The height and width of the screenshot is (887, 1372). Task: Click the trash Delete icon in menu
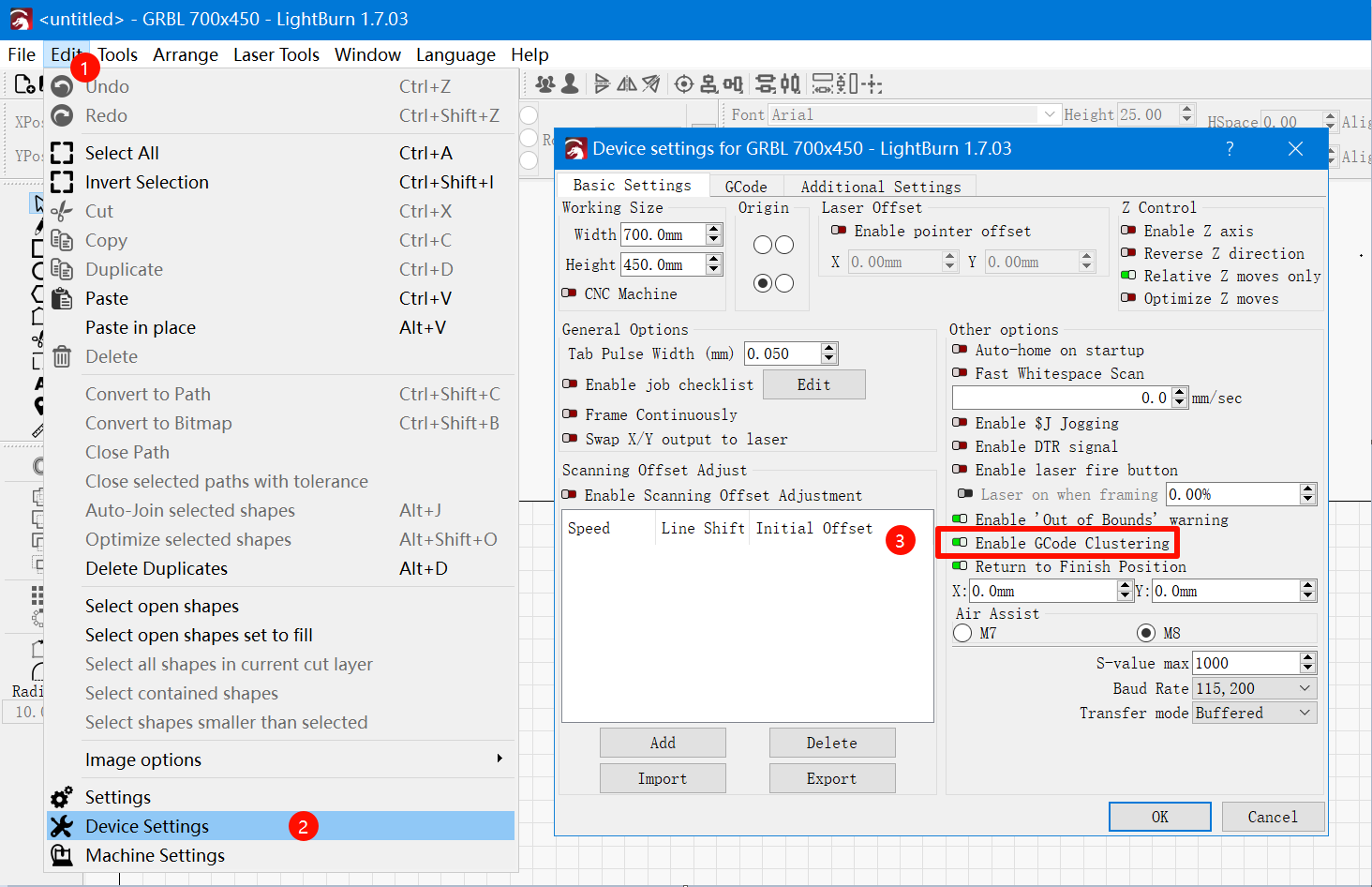(62, 356)
